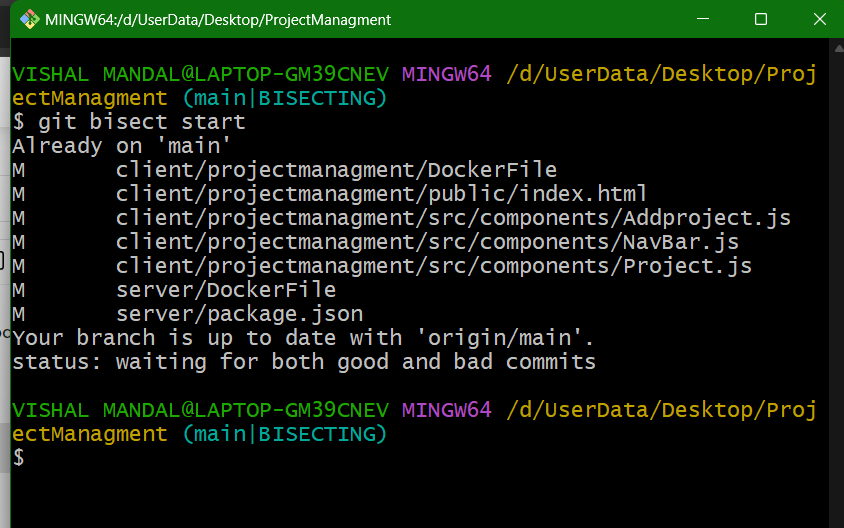Click the M marker beside server/package.json
The width and height of the screenshot is (844, 528).
tap(18, 314)
